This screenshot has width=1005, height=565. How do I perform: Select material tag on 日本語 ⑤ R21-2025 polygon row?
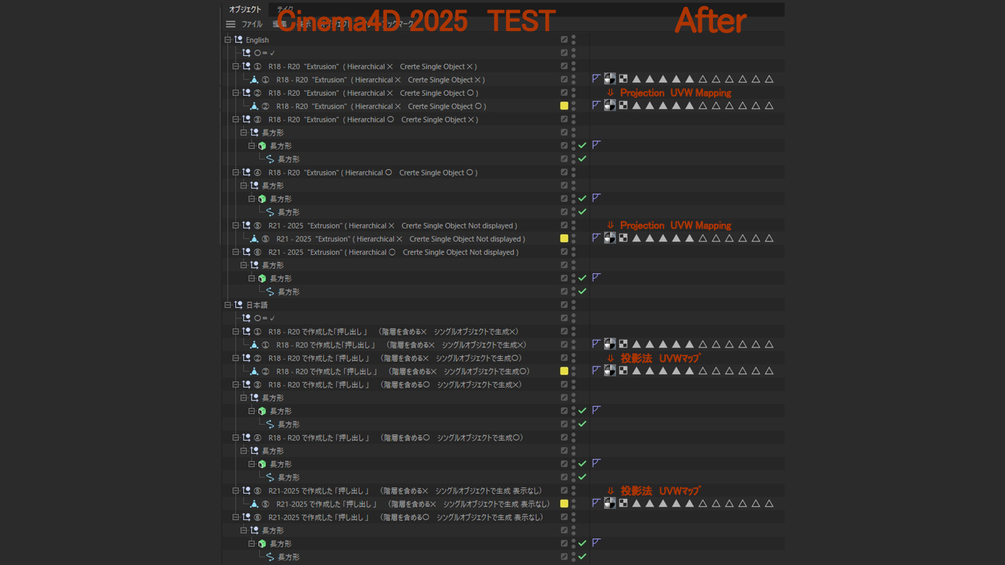click(610, 503)
